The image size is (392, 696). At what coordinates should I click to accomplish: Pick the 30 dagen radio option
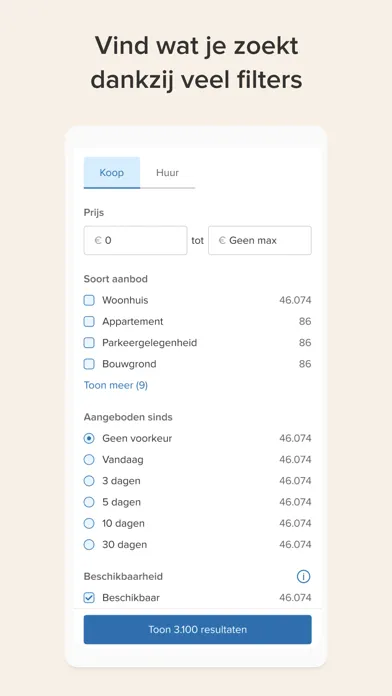click(x=89, y=545)
